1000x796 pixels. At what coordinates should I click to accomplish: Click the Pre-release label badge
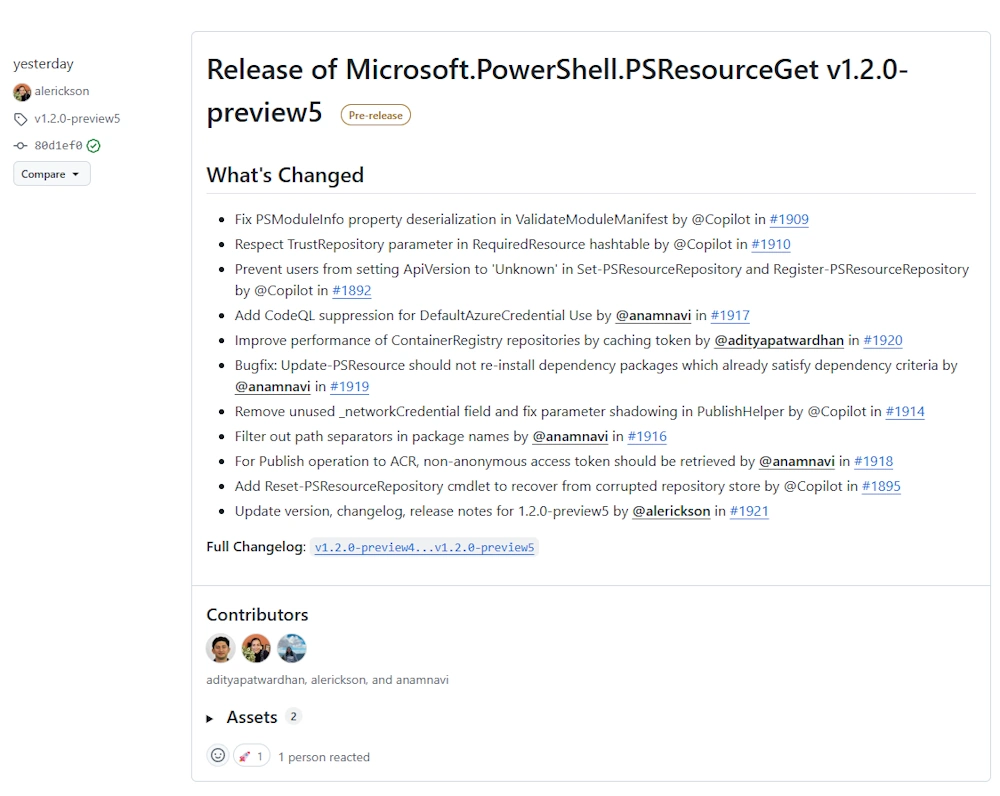tap(375, 115)
